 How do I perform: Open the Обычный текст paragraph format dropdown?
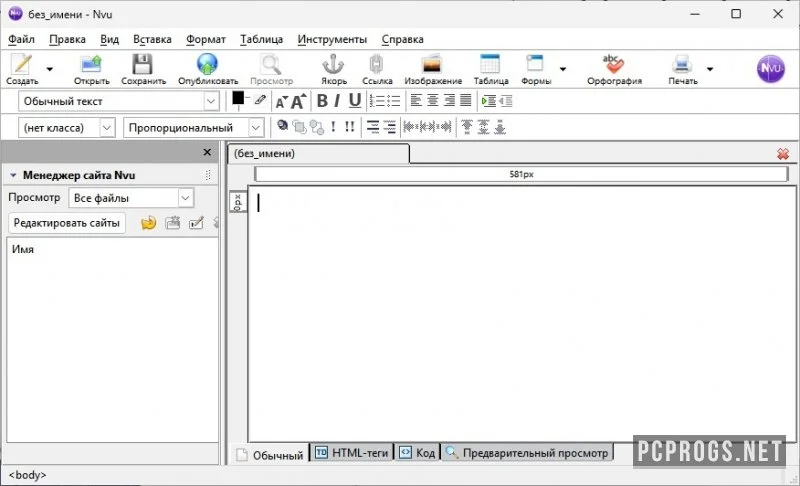(119, 101)
